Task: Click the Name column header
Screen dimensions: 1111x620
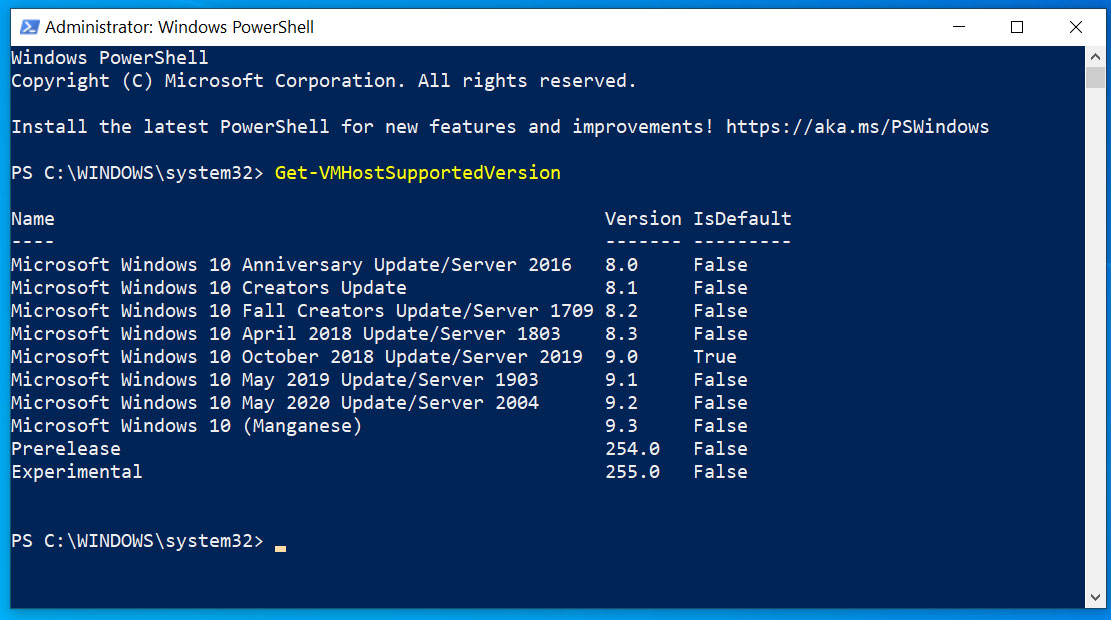Action: click(x=33, y=219)
